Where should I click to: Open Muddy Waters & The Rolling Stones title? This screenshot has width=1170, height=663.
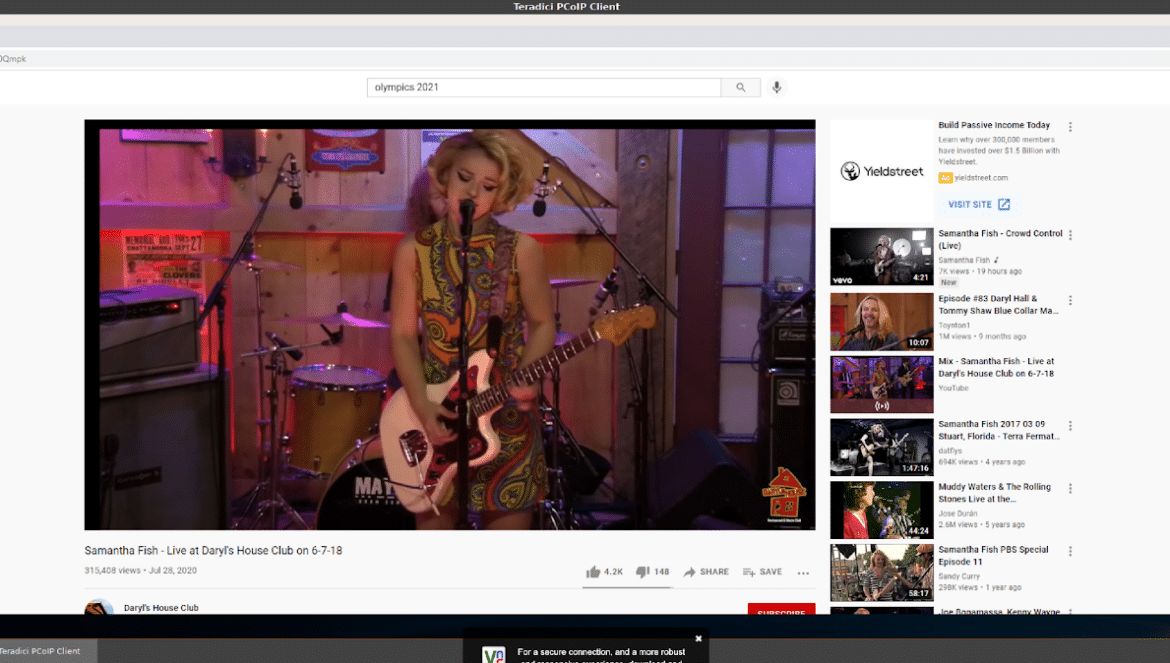pos(995,492)
